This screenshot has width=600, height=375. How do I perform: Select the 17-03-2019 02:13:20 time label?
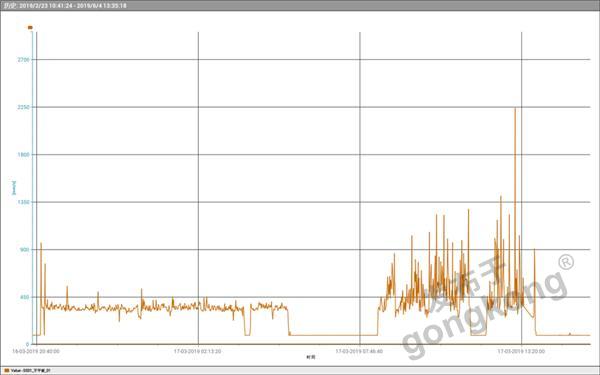(197, 351)
